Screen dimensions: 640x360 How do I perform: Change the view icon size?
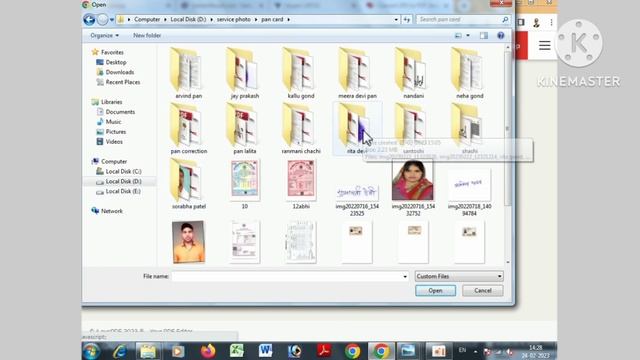pyautogui.click(x=458, y=36)
